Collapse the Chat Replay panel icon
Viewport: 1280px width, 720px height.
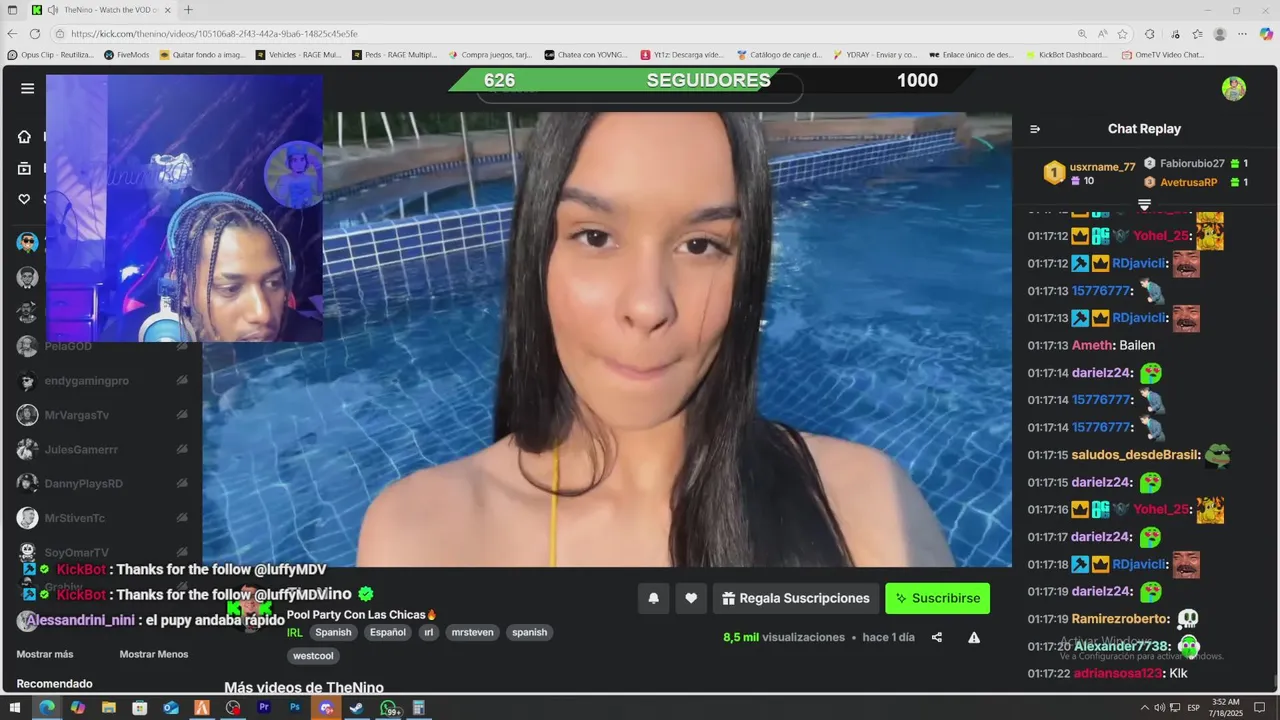coord(1035,129)
